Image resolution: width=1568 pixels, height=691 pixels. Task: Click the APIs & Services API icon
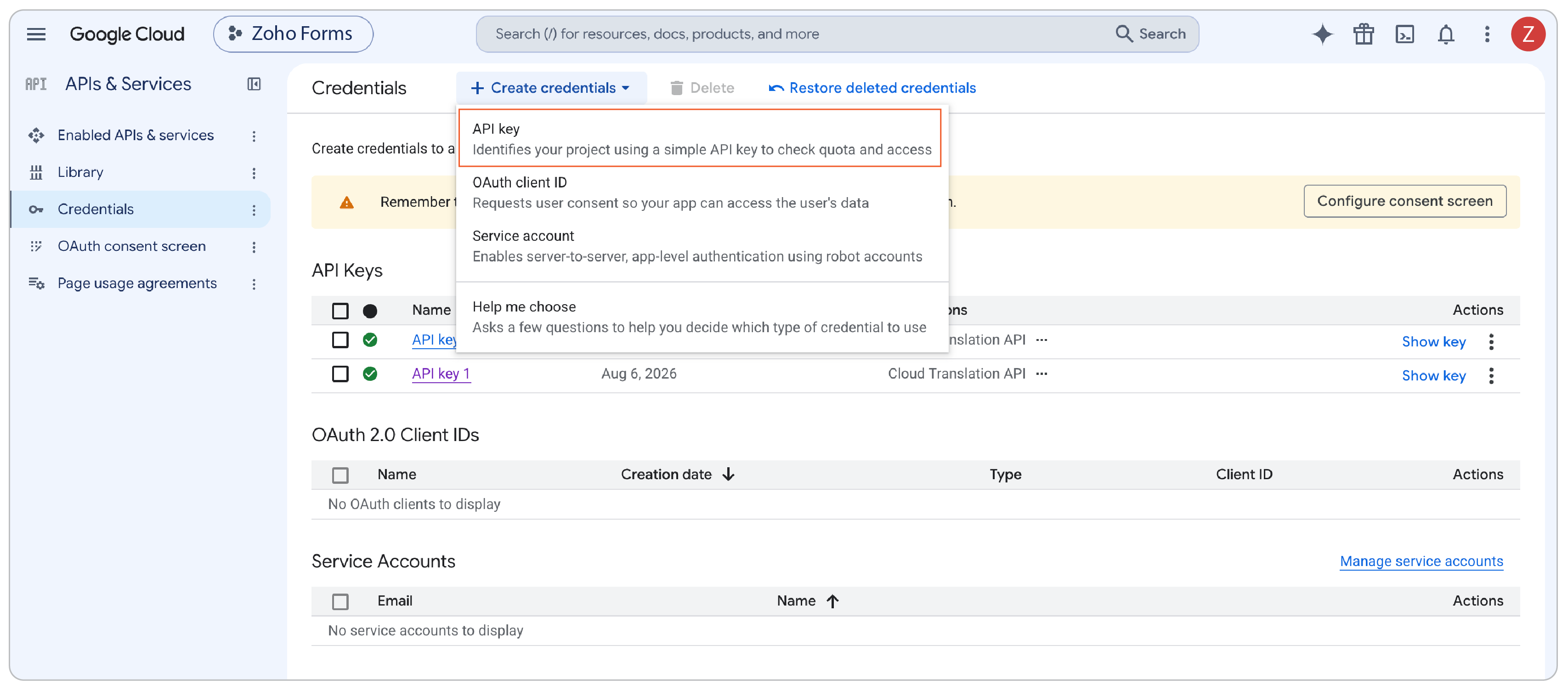[36, 84]
